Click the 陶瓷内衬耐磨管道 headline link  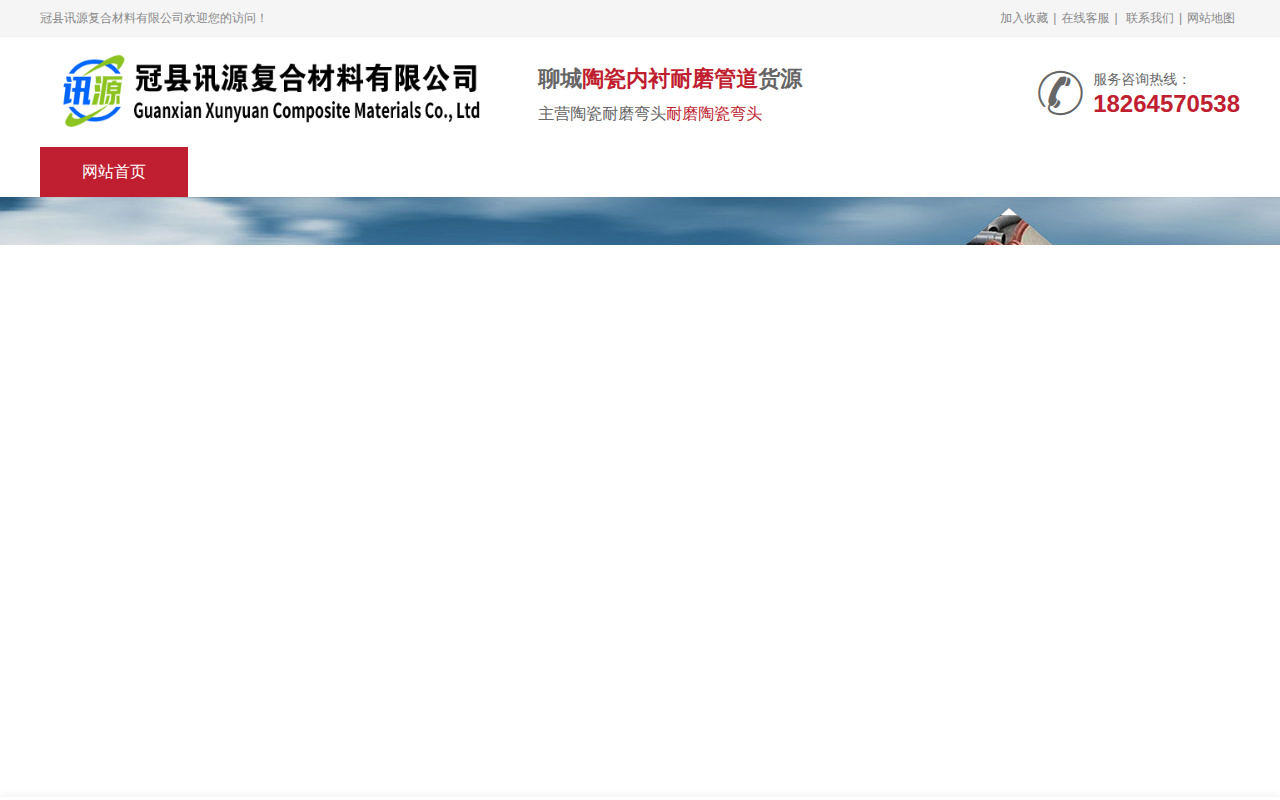click(670, 79)
